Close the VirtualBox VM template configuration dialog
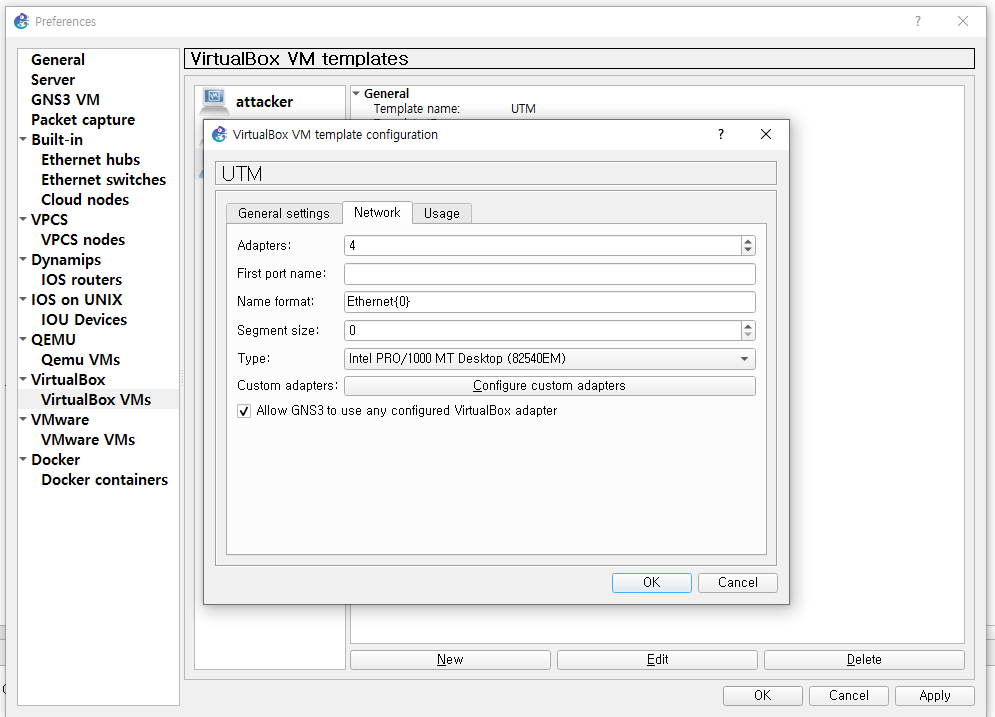Screen dimensions: 995x717 pos(766,135)
